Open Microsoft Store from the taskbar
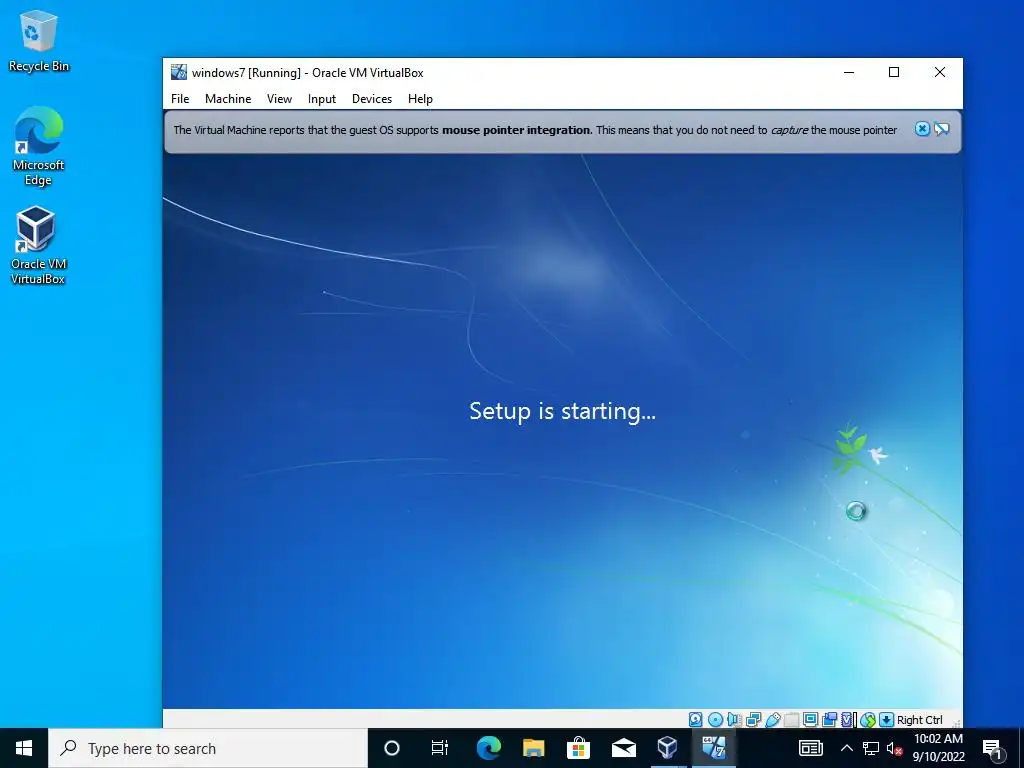Screen dimensions: 1024x768 pos(579,748)
